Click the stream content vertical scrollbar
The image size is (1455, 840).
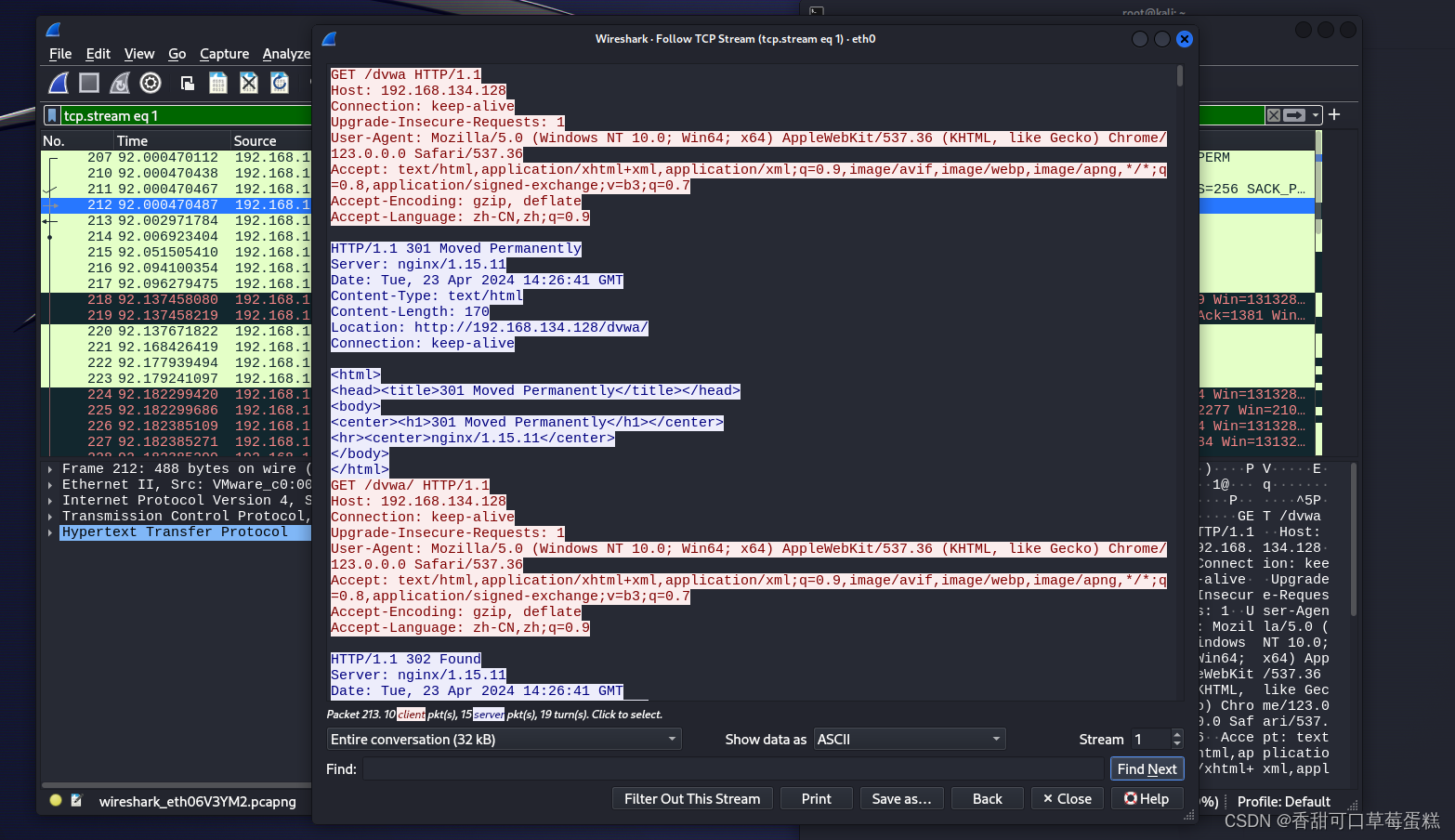pos(1180,75)
